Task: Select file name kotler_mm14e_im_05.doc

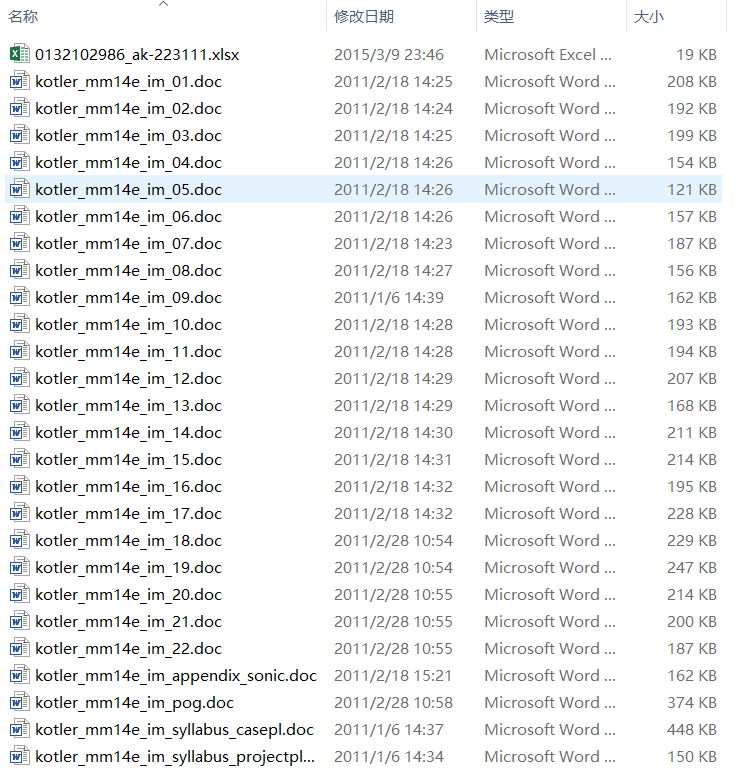Action: click(x=128, y=189)
